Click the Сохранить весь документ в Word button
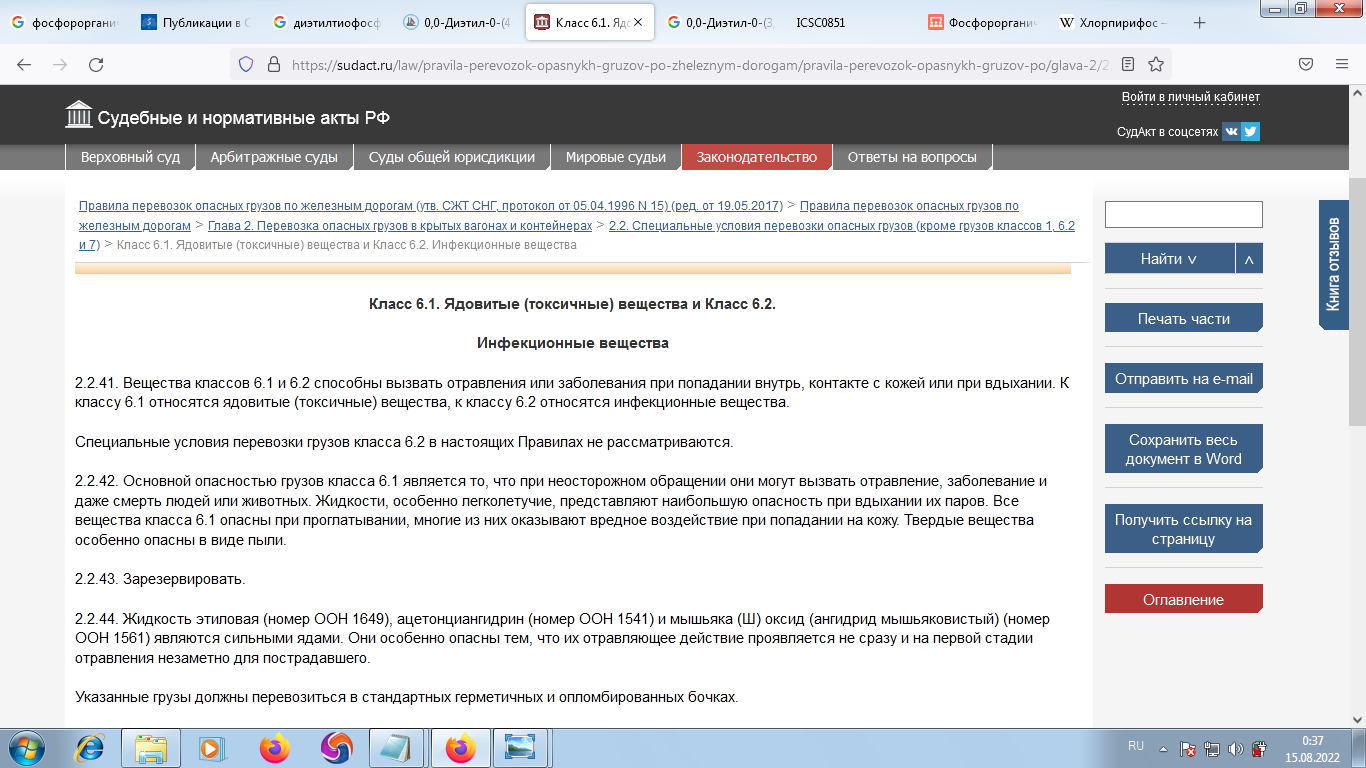This screenshot has width=1366, height=768. [x=1183, y=450]
